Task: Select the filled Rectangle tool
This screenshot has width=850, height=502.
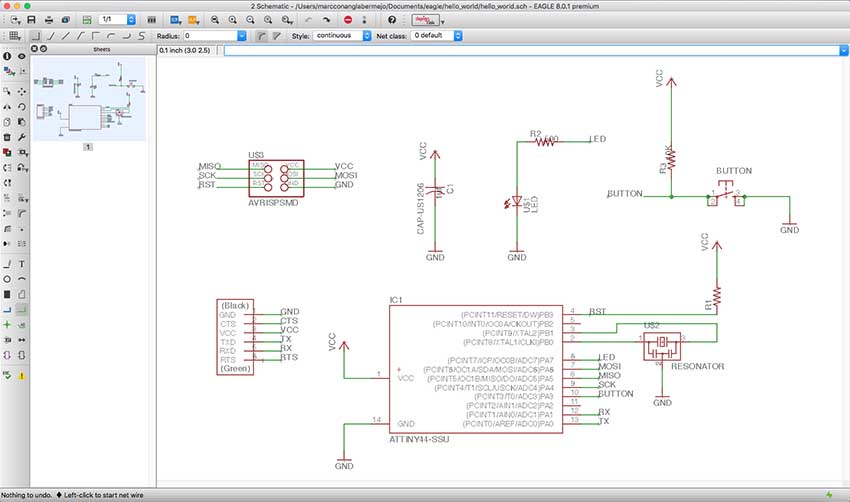Action: (7, 294)
